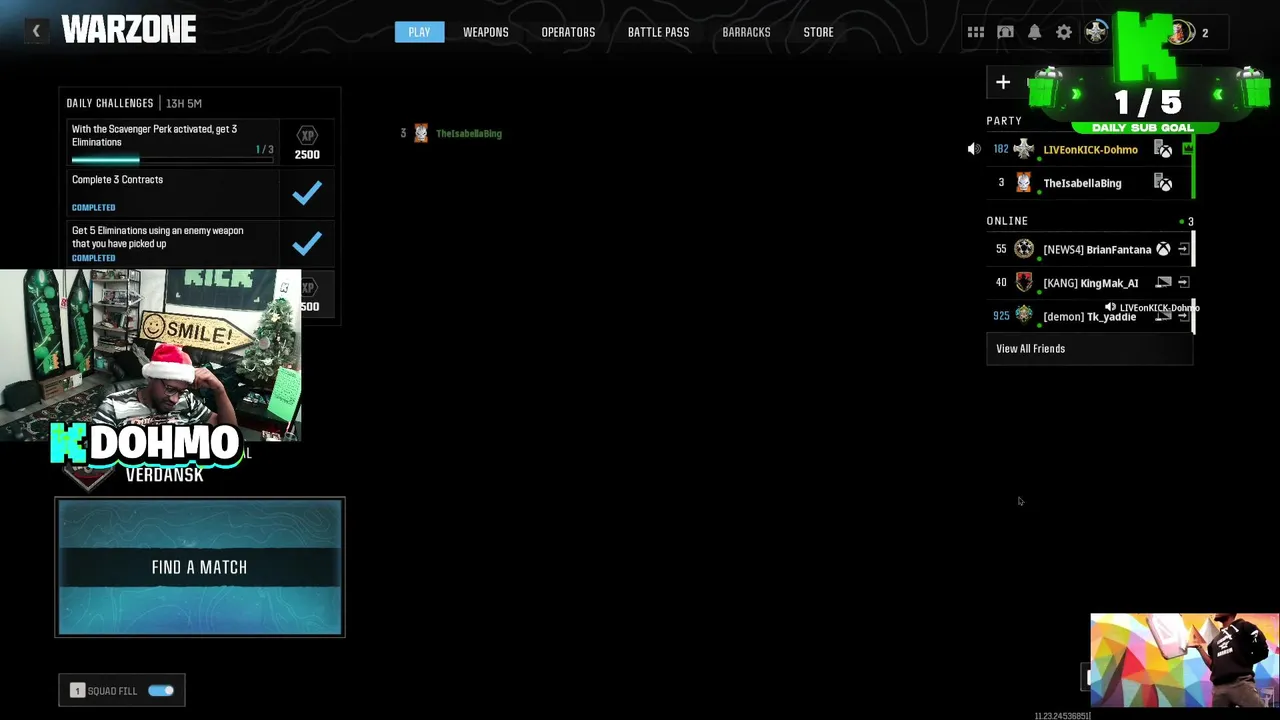The width and height of the screenshot is (1280, 720).
Task: Click the DAILY CHALLENGES header
Action: [x=110, y=103]
